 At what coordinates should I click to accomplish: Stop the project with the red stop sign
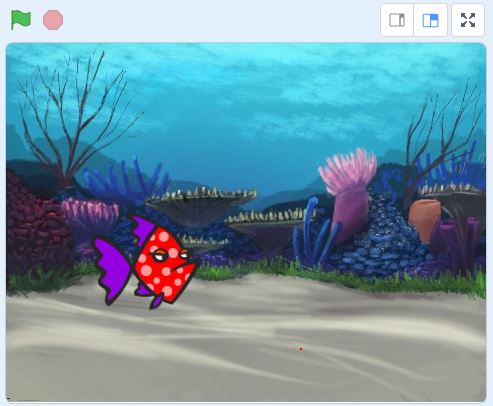[53, 20]
